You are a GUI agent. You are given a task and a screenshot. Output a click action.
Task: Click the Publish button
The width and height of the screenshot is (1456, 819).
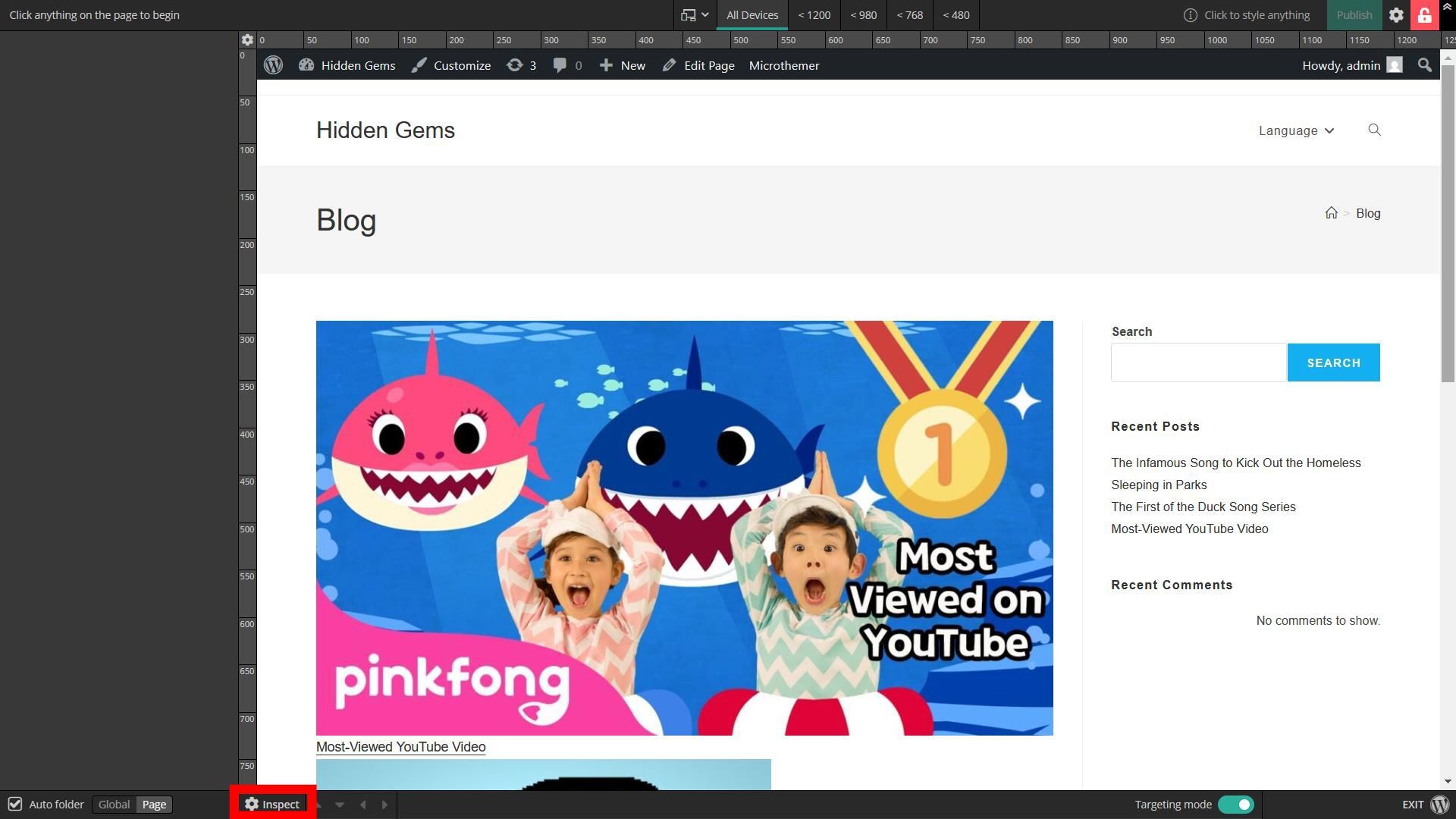1354,15
